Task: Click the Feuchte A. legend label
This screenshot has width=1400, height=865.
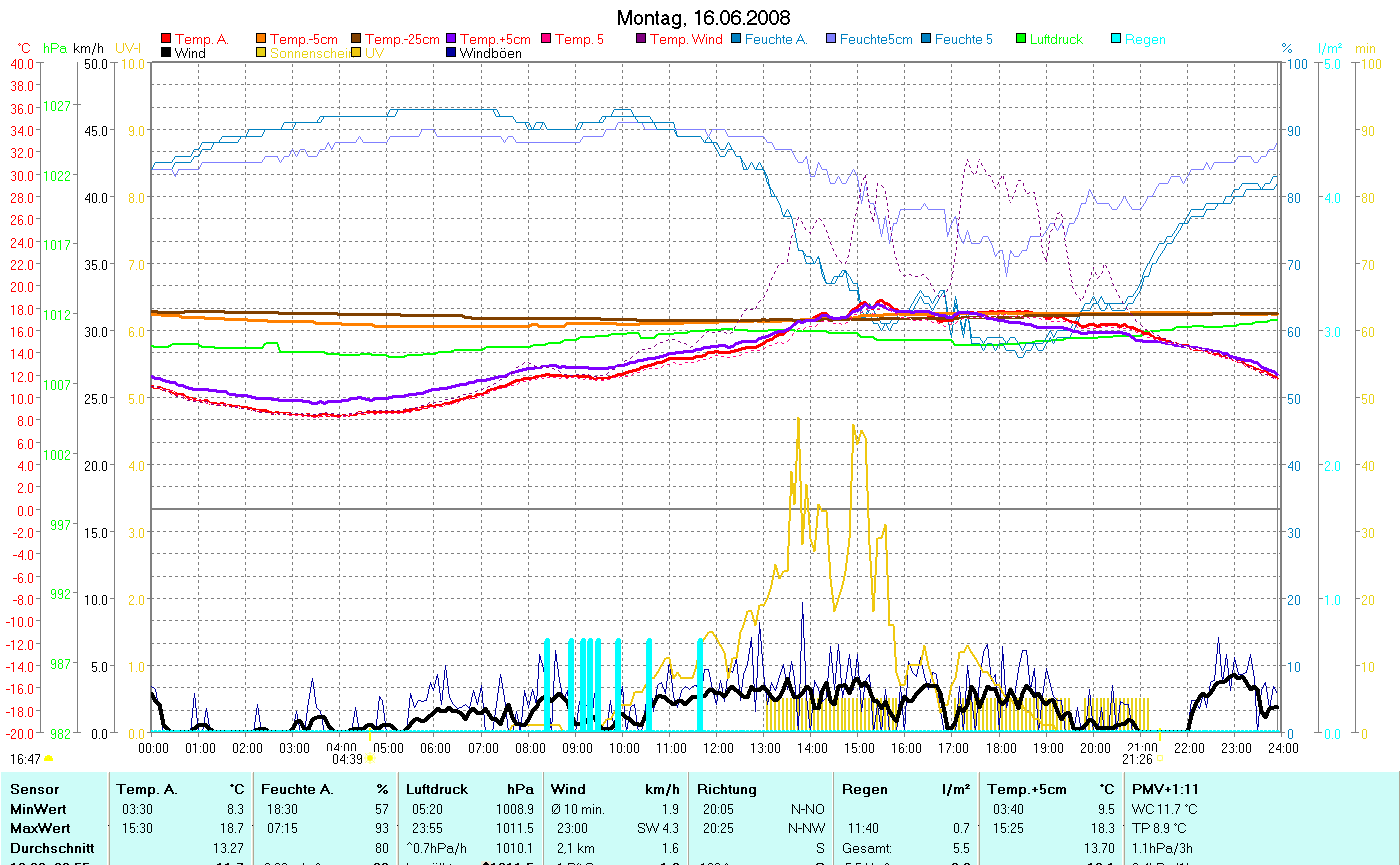Action: (775, 40)
